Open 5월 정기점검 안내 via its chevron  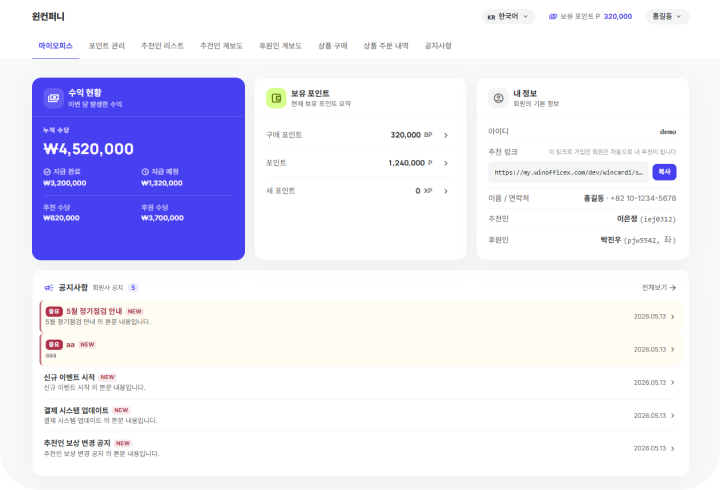click(673, 316)
